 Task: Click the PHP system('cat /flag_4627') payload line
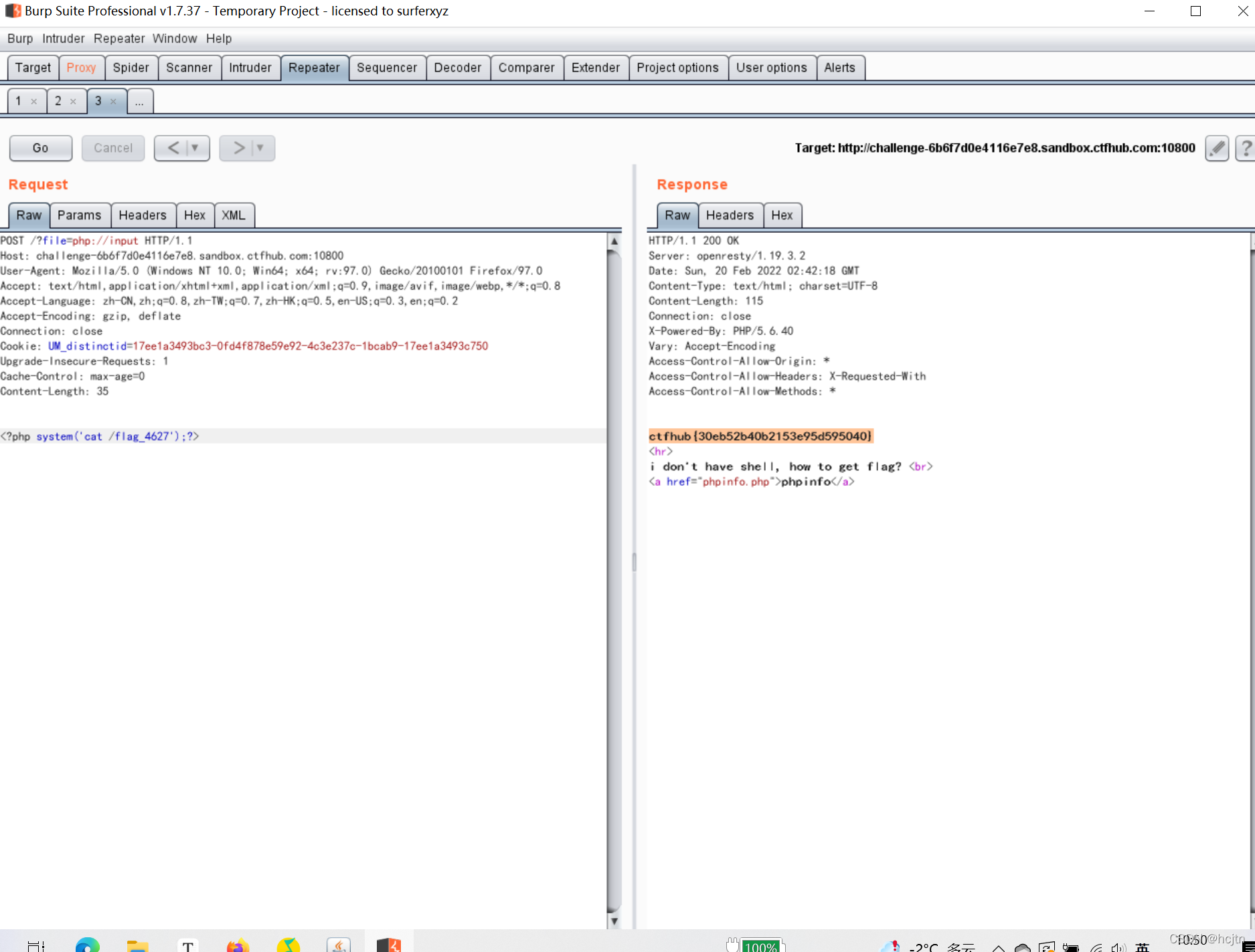click(x=100, y=436)
